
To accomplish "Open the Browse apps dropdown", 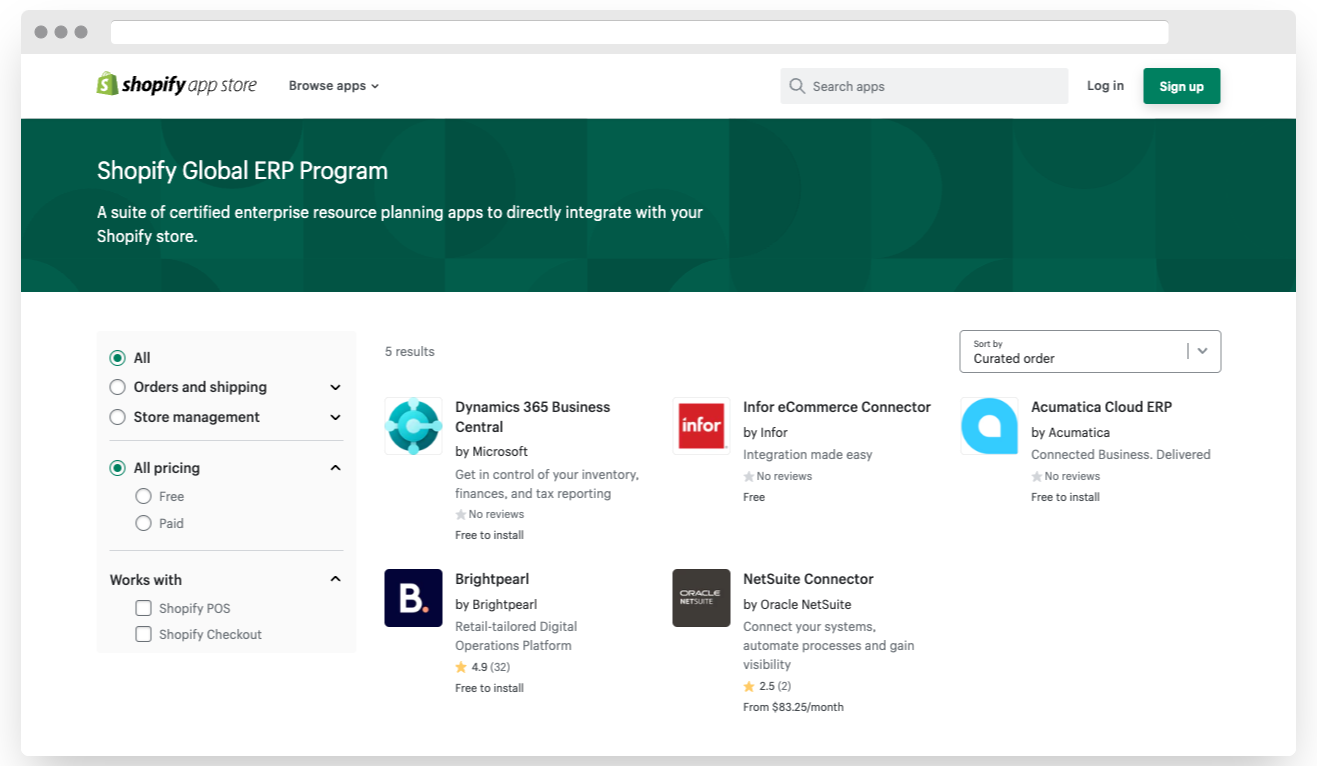I will pos(334,86).
